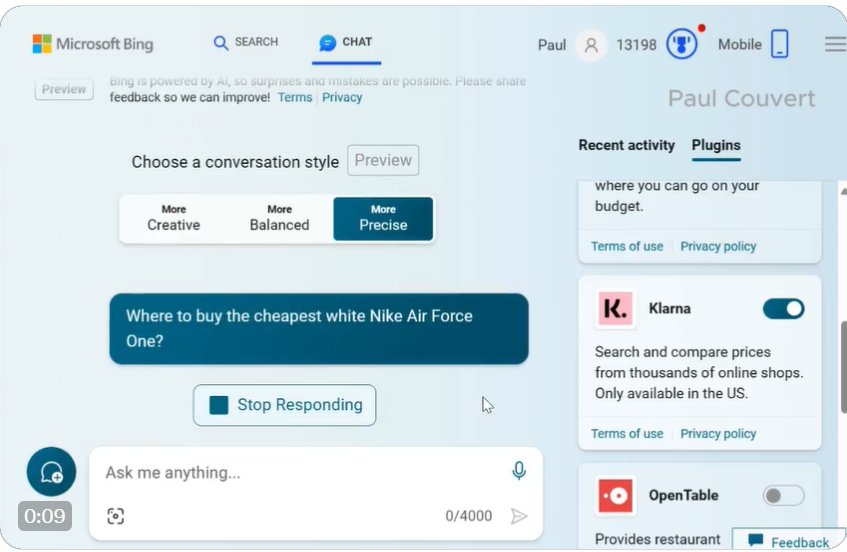Open Klarna's Privacy policy link
The height and width of the screenshot is (552, 847).
coord(718,434)
